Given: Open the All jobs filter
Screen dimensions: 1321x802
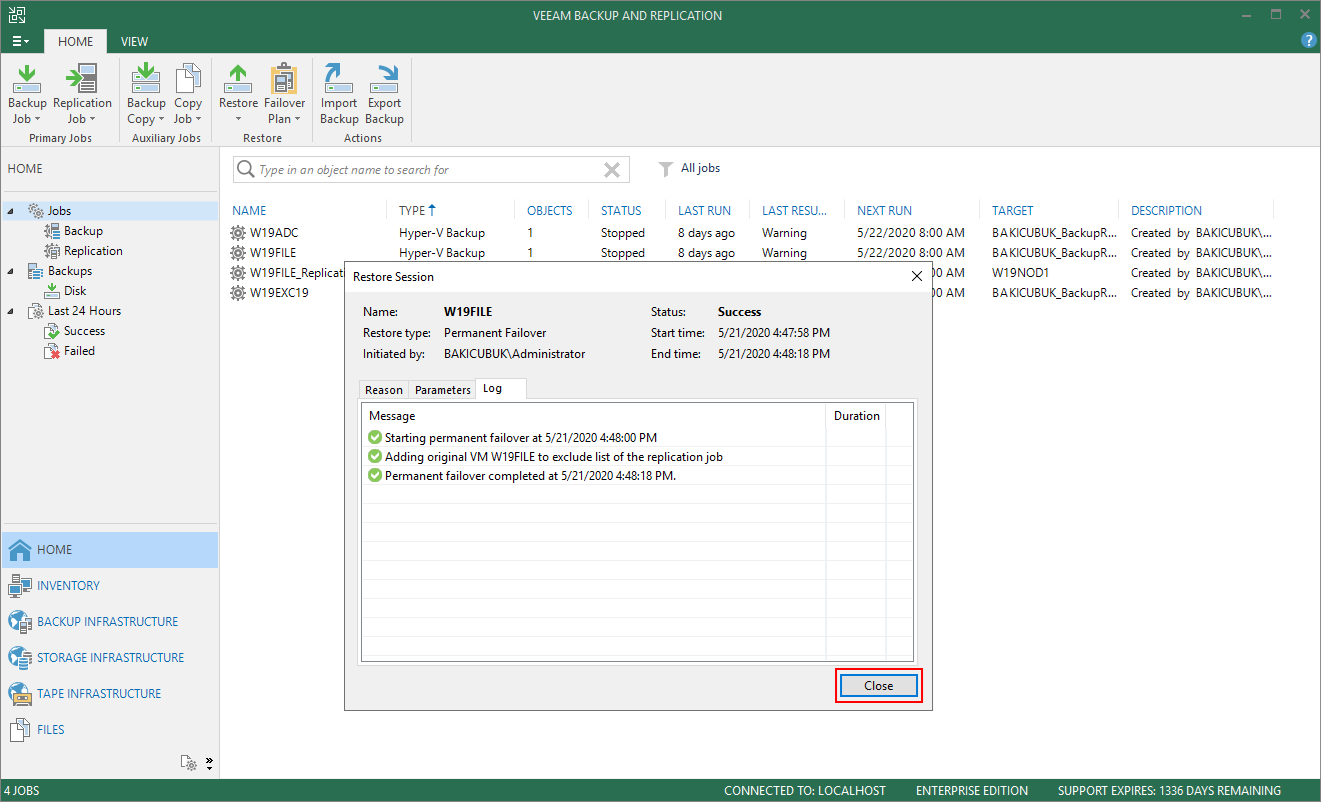Looking at the screenshot, I should (689, 169).
